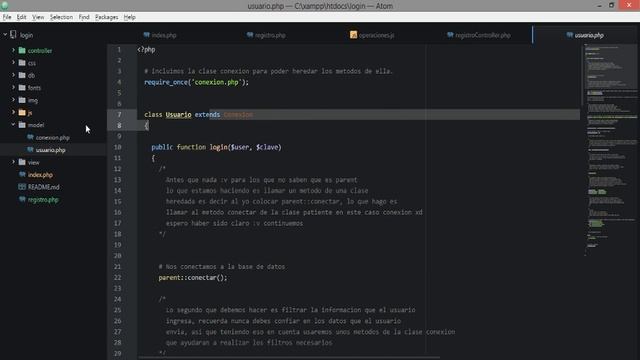Expand the css folder
The height and width of the screenshot is (360, 640).
13,62
